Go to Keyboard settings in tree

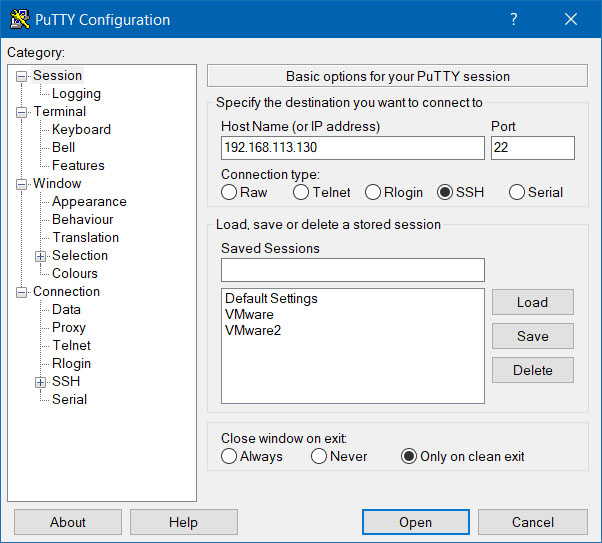81,129
